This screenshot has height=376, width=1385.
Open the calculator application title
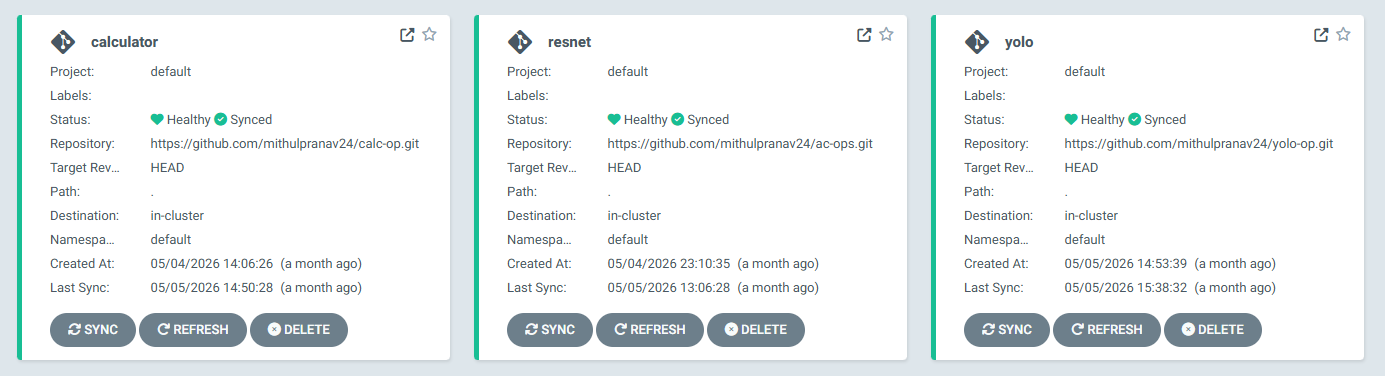point(124,42)
